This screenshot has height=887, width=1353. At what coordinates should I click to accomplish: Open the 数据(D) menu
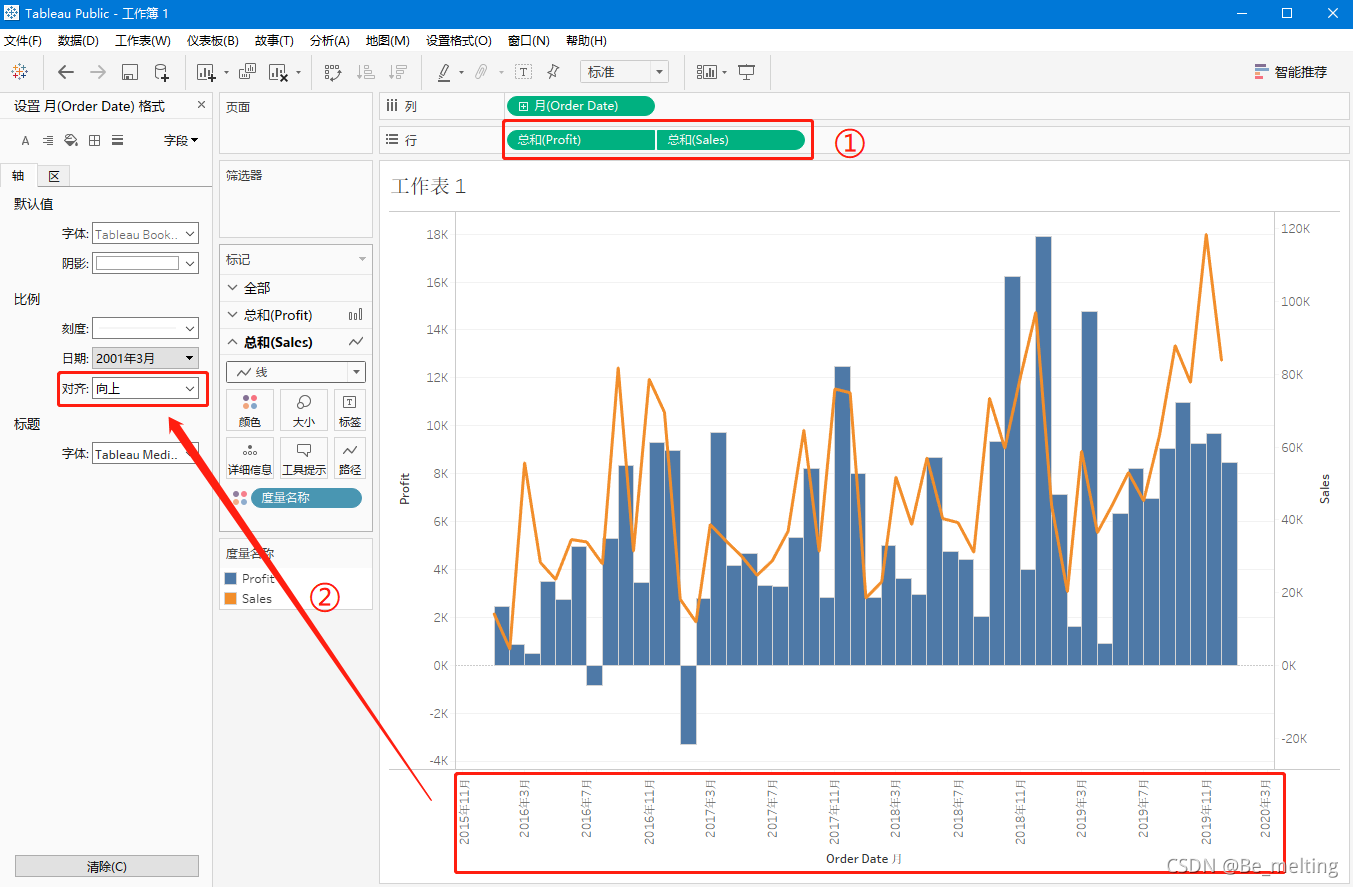coord(78,41)
